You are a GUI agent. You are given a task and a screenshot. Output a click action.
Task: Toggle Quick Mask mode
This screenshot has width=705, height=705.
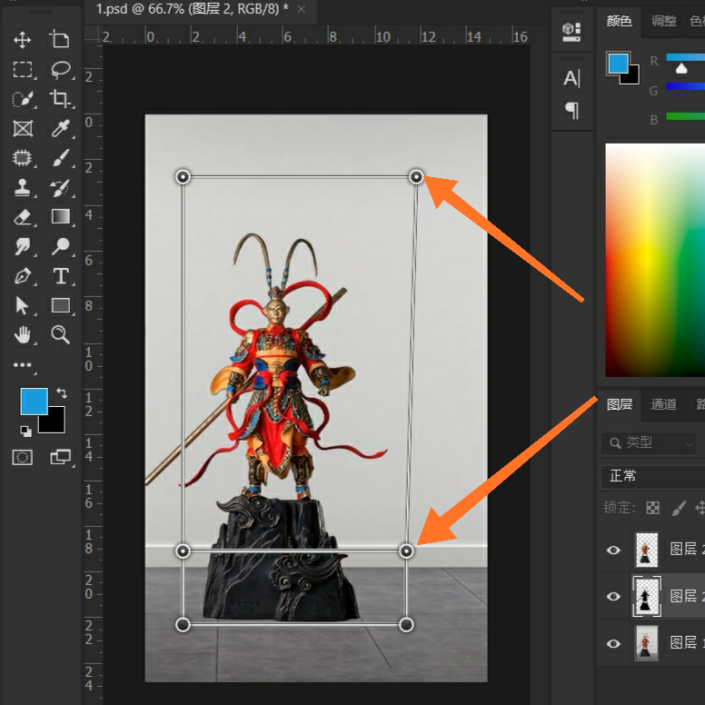coord(22,458)
